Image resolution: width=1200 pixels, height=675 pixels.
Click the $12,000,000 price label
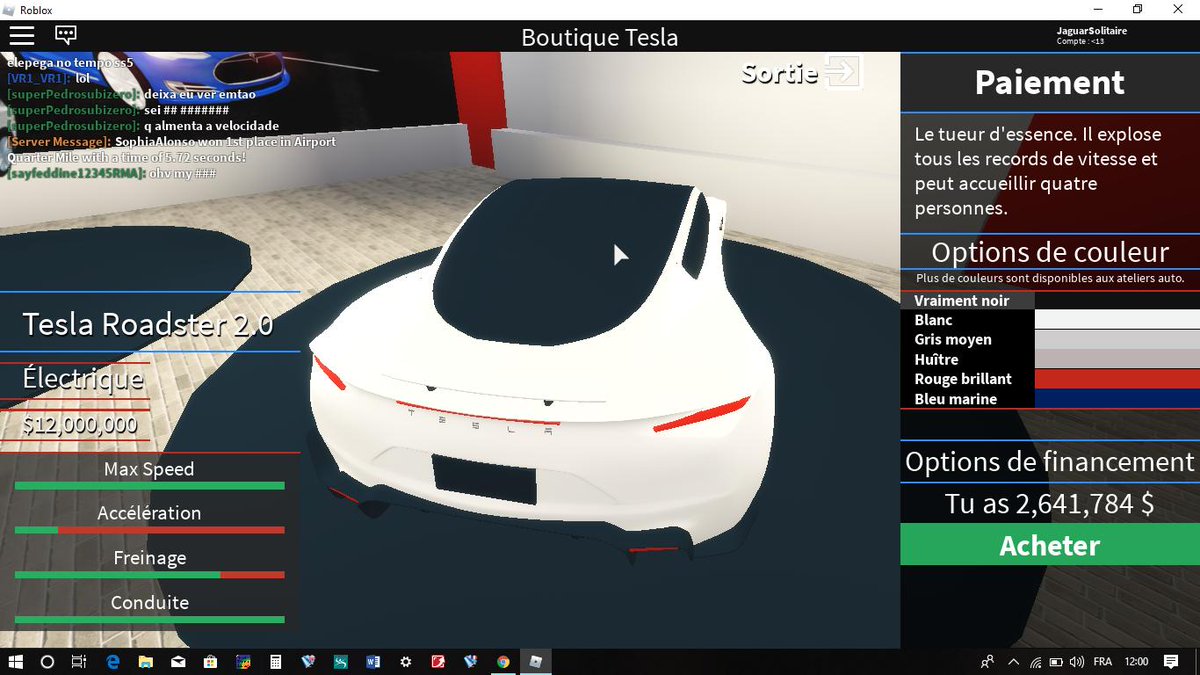tap(79, 425)
